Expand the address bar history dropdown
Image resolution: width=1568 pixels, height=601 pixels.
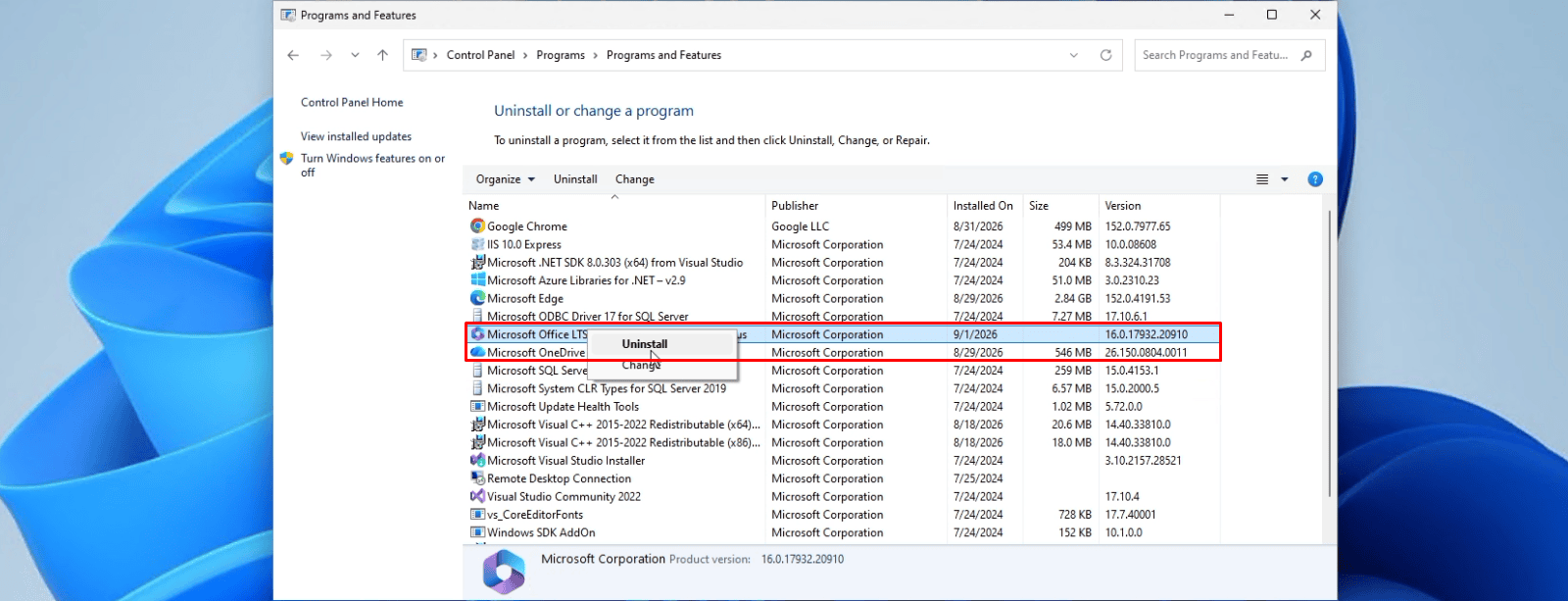coord(1074,55)
